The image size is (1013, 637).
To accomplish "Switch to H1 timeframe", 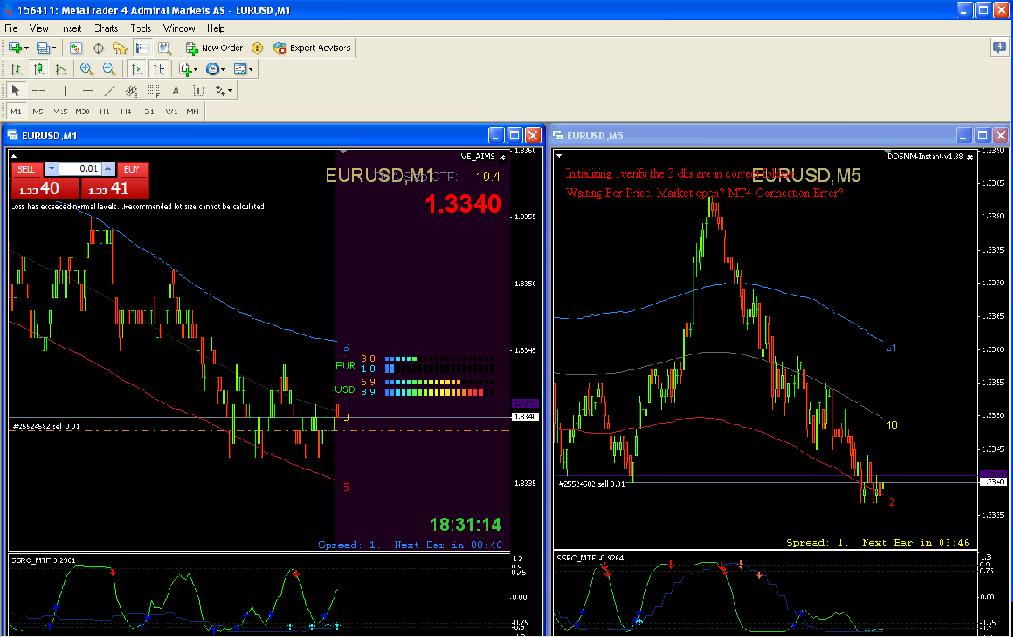I will coord(105,111).
